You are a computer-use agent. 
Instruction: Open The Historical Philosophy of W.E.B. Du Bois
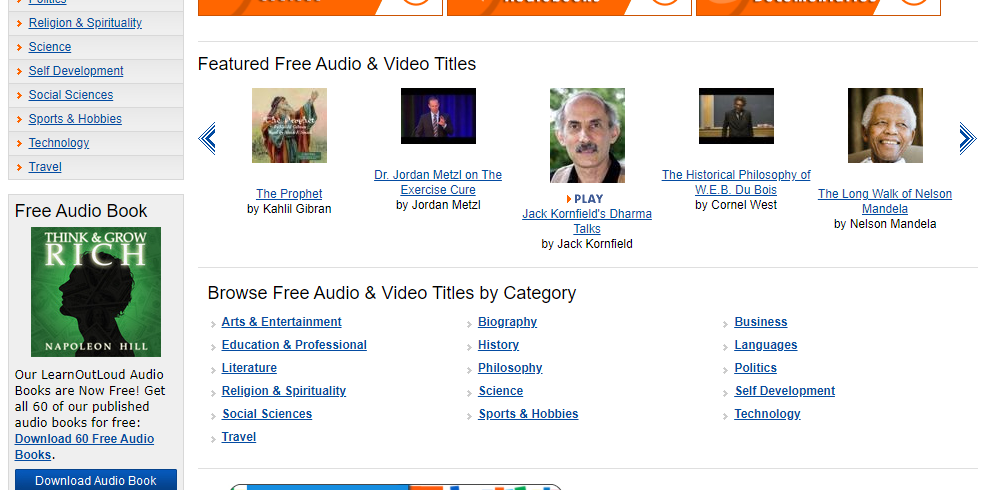pos(736,182)
